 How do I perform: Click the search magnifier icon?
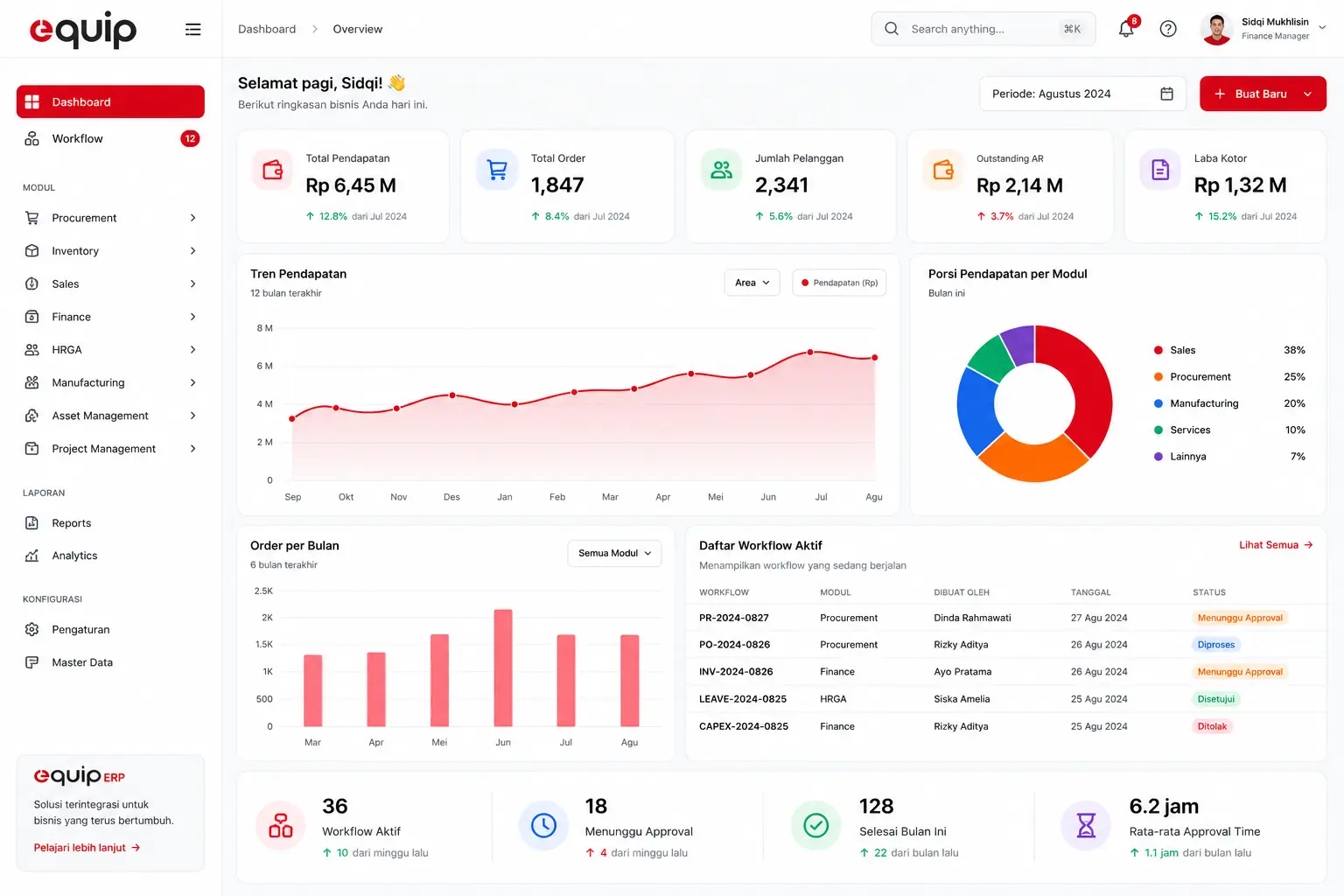click(x=892, y=29)
